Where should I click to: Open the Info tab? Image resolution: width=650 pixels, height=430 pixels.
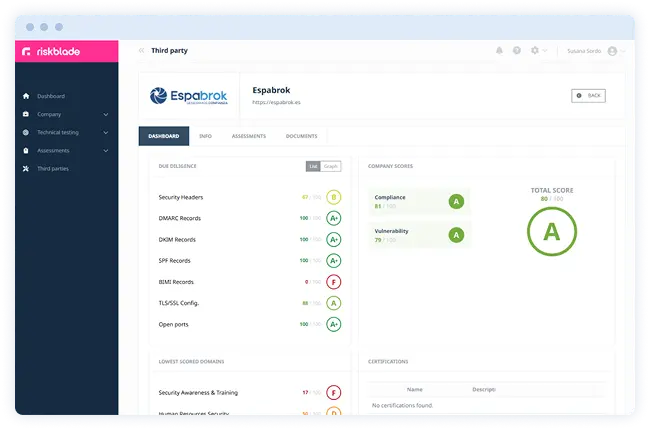pos(205,135)
